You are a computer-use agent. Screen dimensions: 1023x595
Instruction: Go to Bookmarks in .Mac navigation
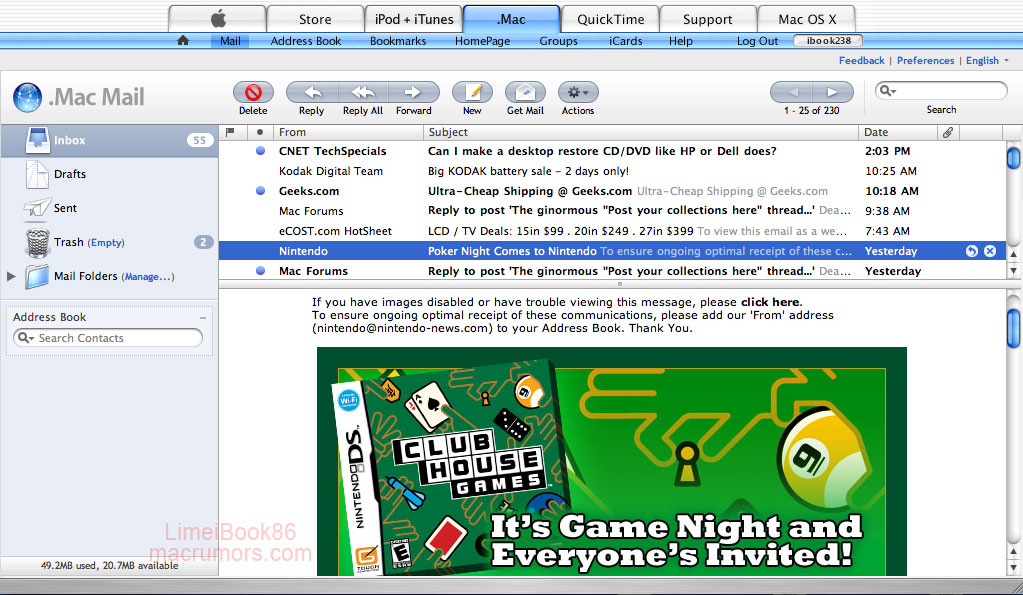point(398,40)
